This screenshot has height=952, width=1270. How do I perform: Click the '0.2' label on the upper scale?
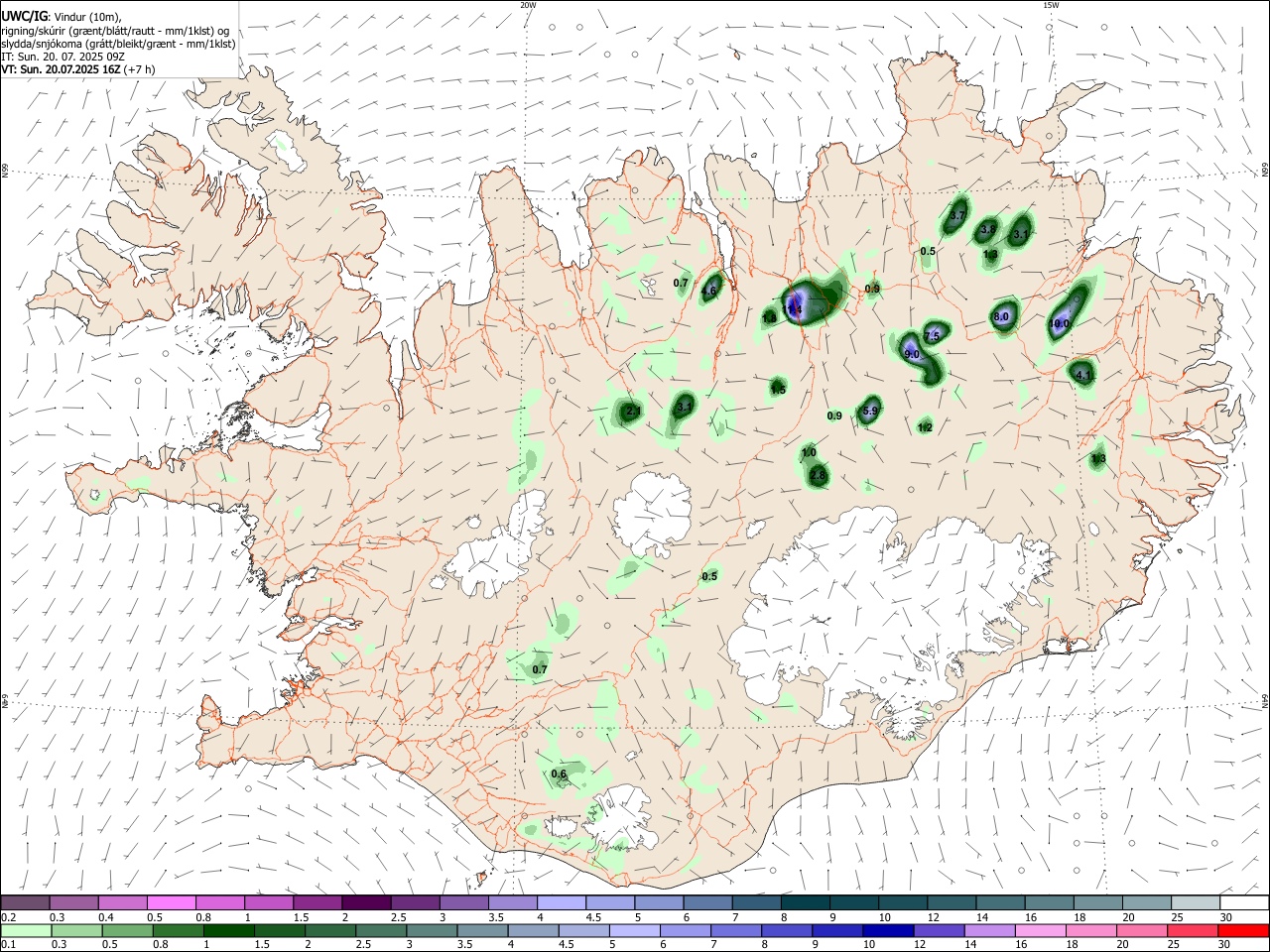(x=8, y=917)
